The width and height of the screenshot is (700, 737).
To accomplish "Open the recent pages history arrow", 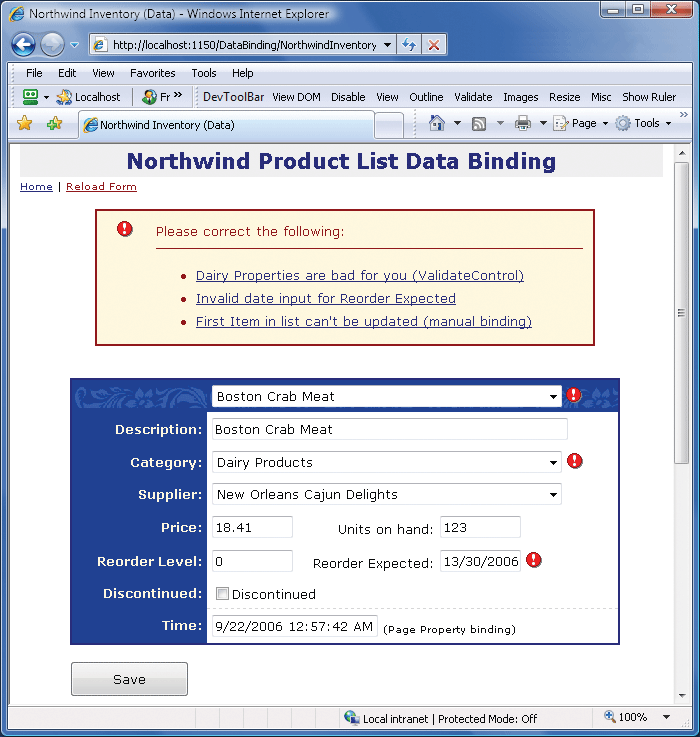I will coord(74,45).
